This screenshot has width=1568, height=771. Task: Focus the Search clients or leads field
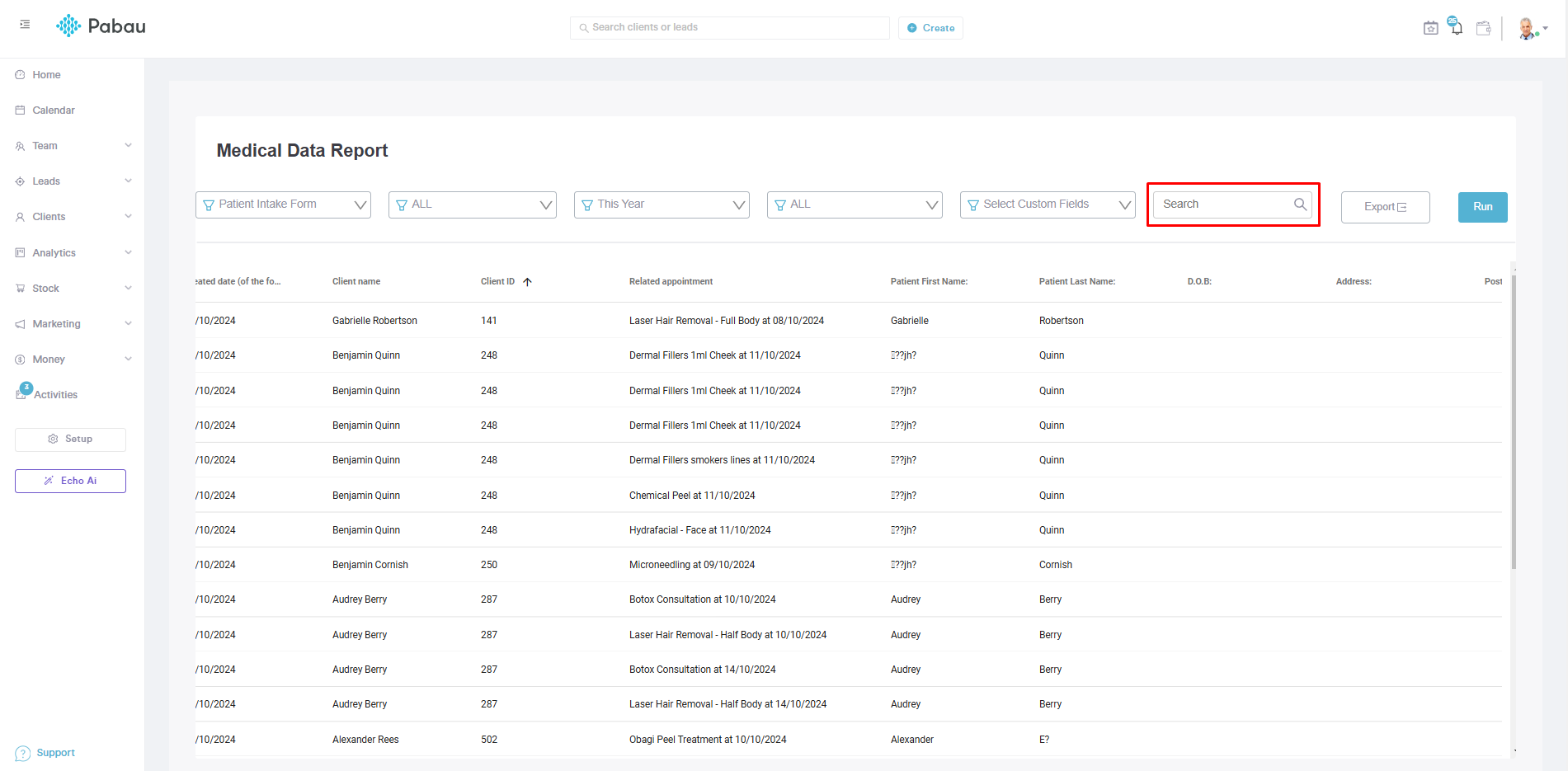pos(729,28)
